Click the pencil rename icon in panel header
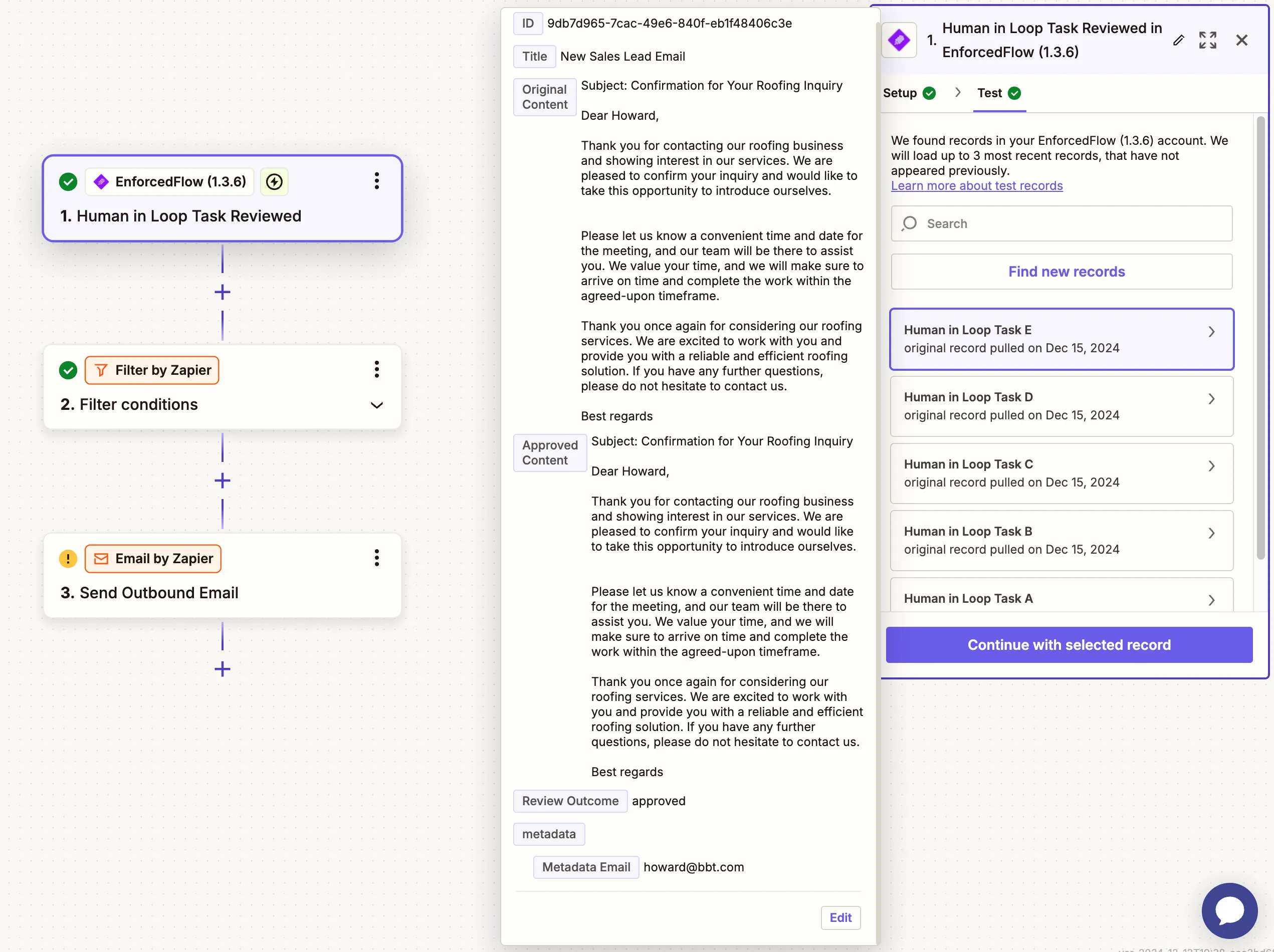 [x=1178, y=40]
